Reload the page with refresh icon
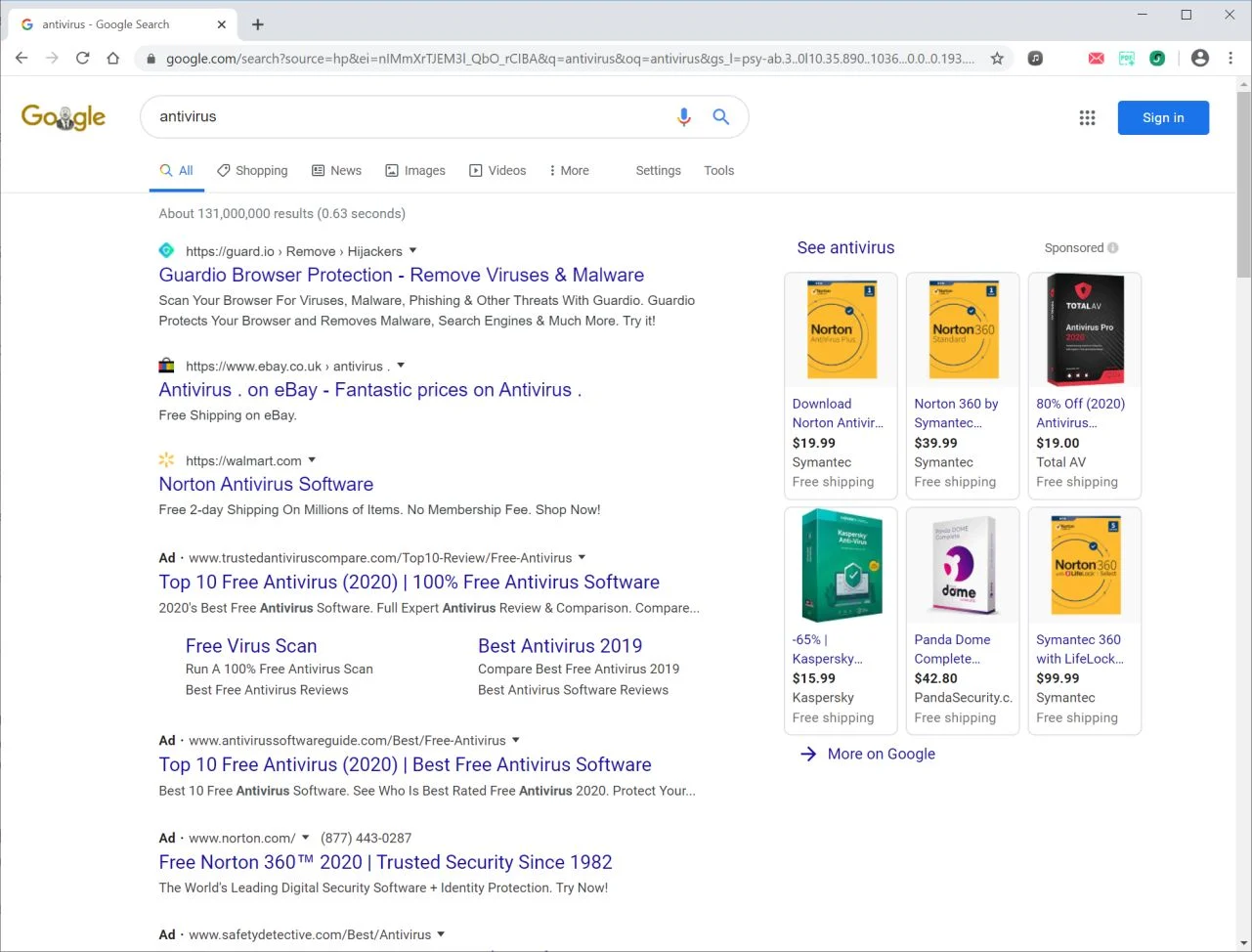1252x952 pixels. click(83, 59)
